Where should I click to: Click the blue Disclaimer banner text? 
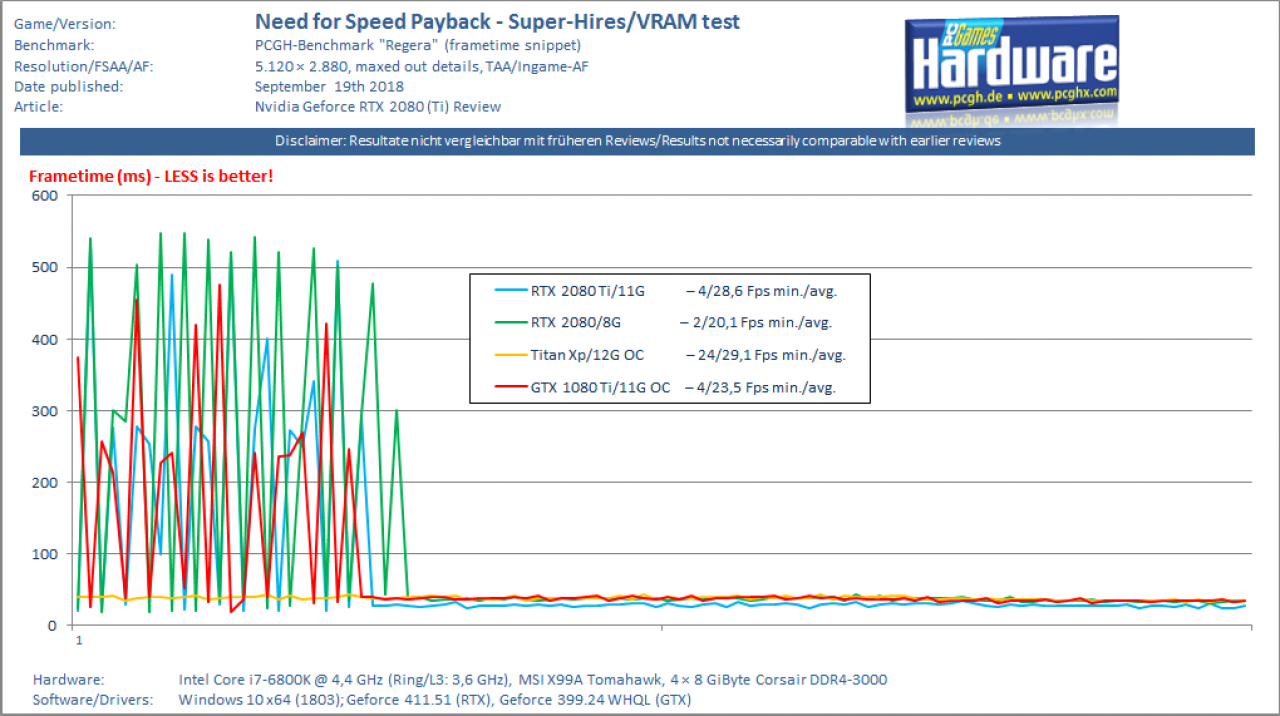tap(638, 141)
